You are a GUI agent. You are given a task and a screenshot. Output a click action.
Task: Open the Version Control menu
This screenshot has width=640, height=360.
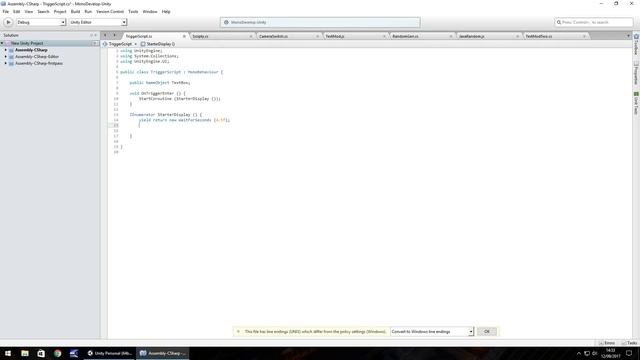pyautogui.click(x=110, y=12)
